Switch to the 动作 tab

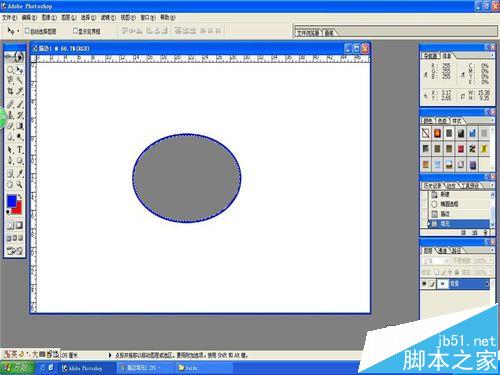pyautogui.click(x=451, y=185)
